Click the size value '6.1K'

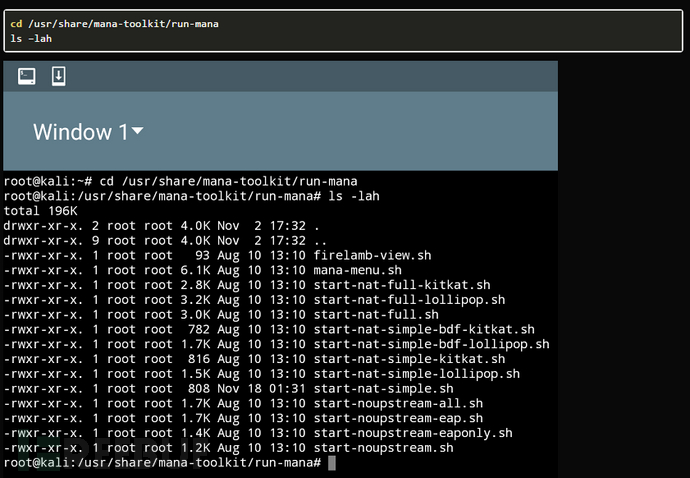click(195, 270)
